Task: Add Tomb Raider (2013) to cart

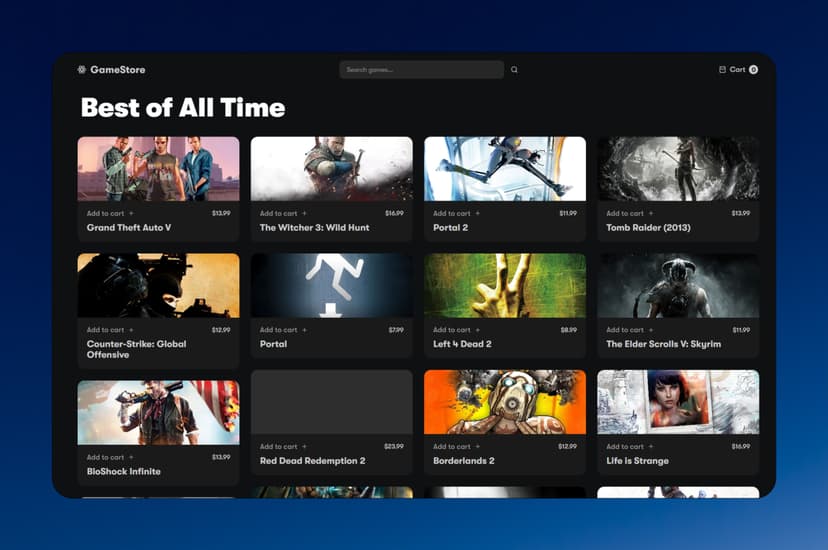Action: (x=630, y=213)
